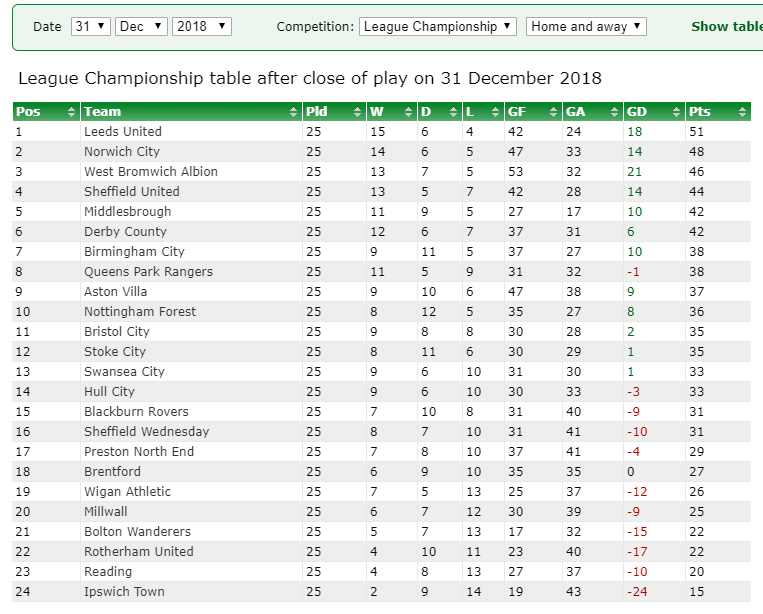Screen dimensions: 763x614
Task: Expand the League Championship competition dropdown
Action: click(437, 26)
